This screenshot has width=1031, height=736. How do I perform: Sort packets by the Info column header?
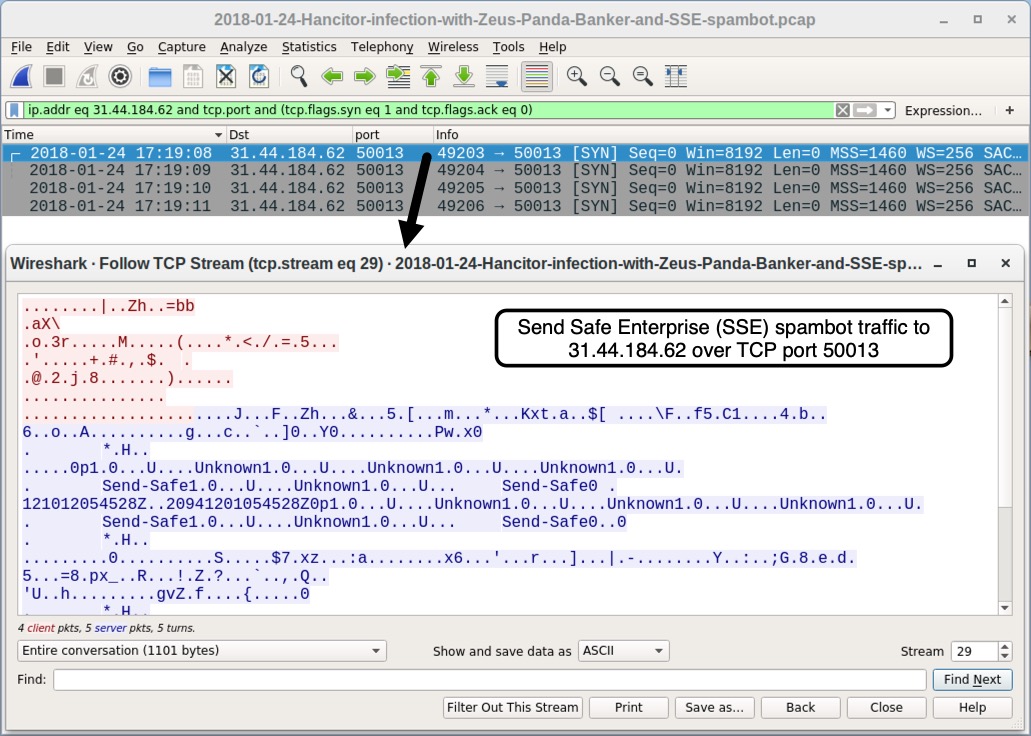click(x=731, y=134)
